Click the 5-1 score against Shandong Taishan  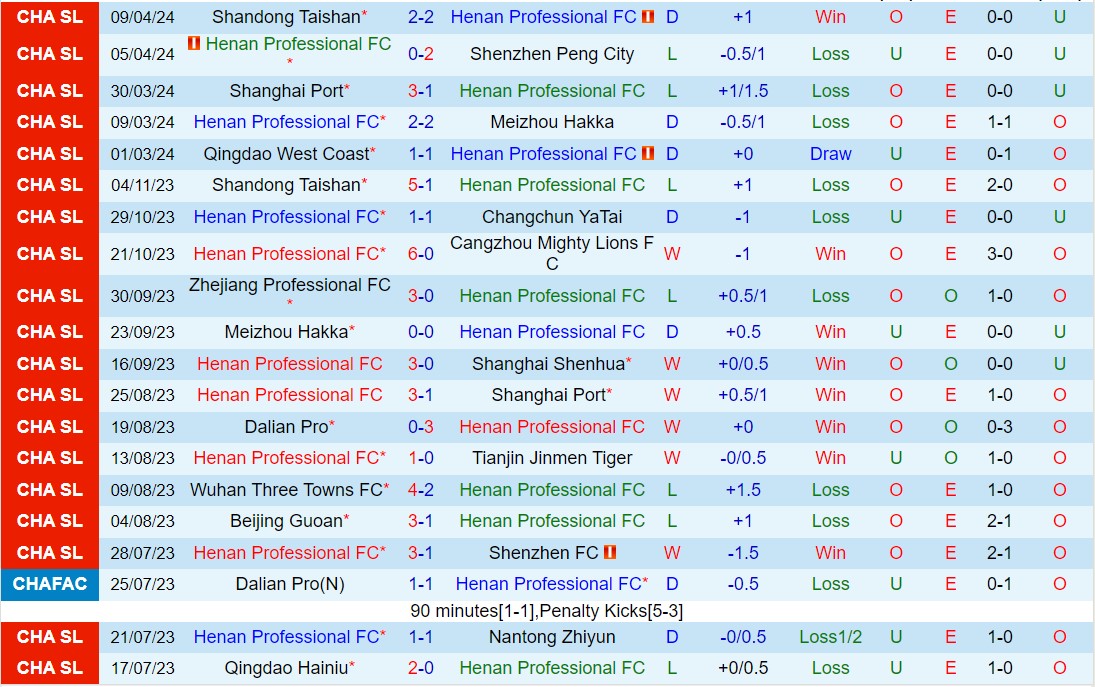(421, 185)
